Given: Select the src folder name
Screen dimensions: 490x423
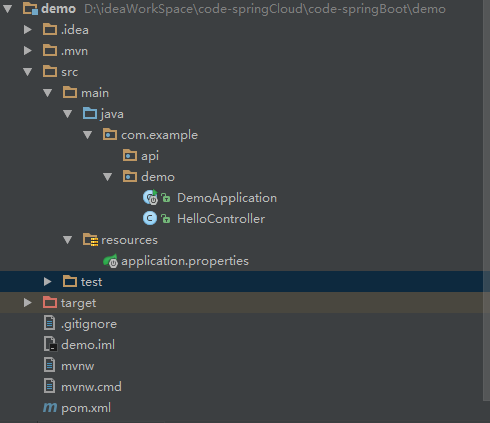Looking at the screenshot, I should point(69,72).
